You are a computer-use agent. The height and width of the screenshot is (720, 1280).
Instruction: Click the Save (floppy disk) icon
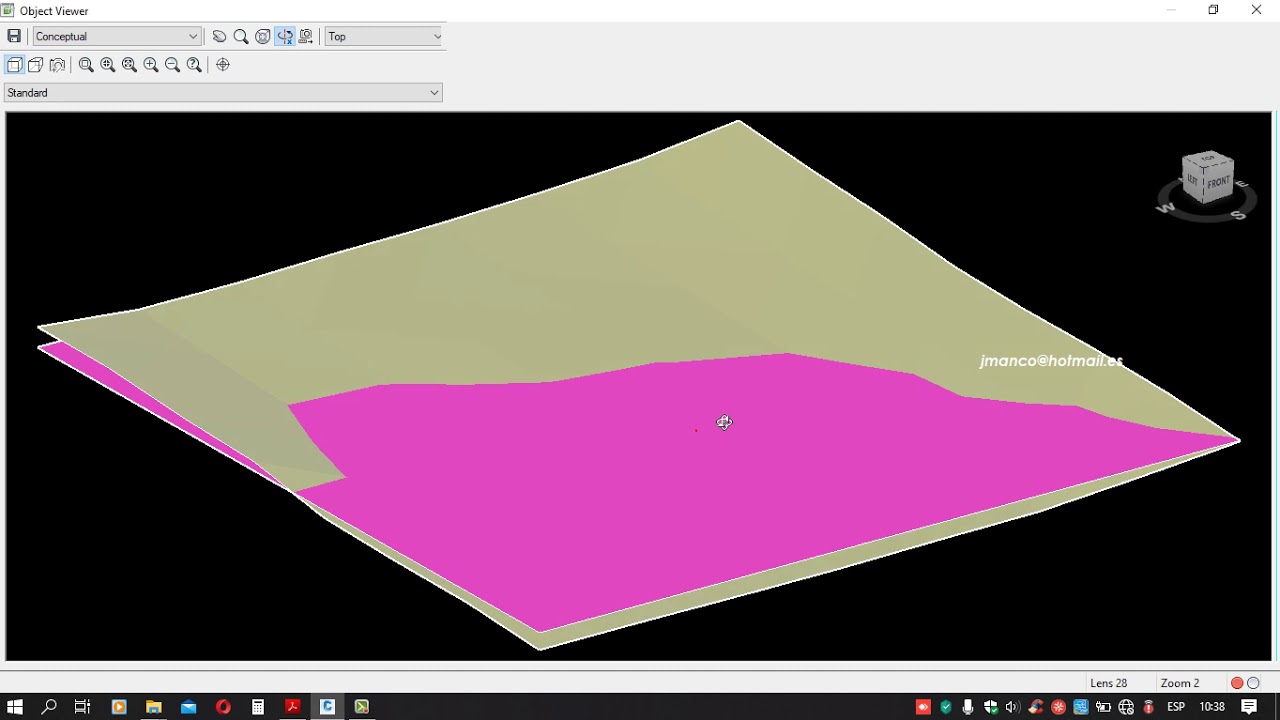coord(14,36)
